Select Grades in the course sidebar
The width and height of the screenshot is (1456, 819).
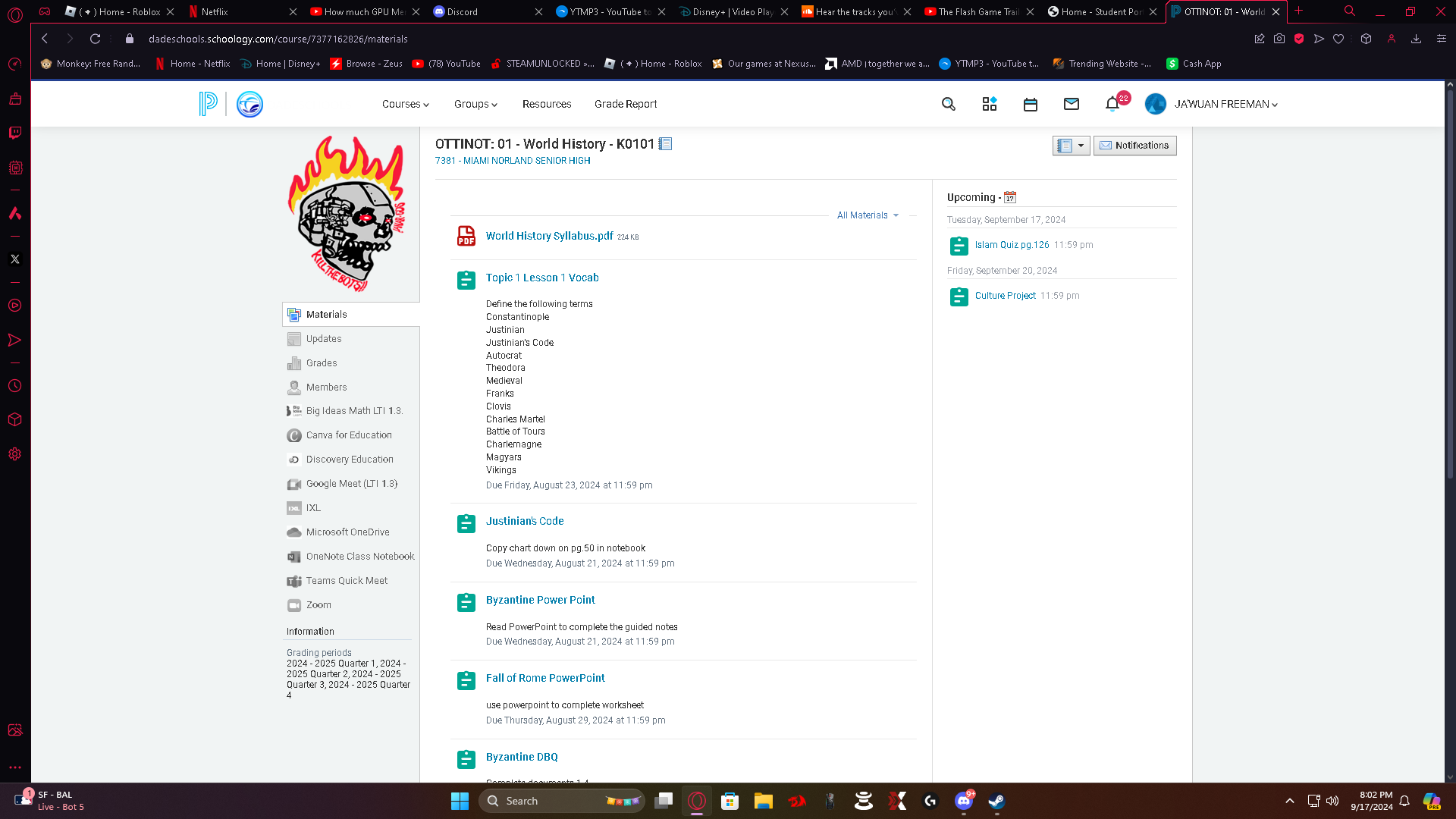[x=322, y=363]
